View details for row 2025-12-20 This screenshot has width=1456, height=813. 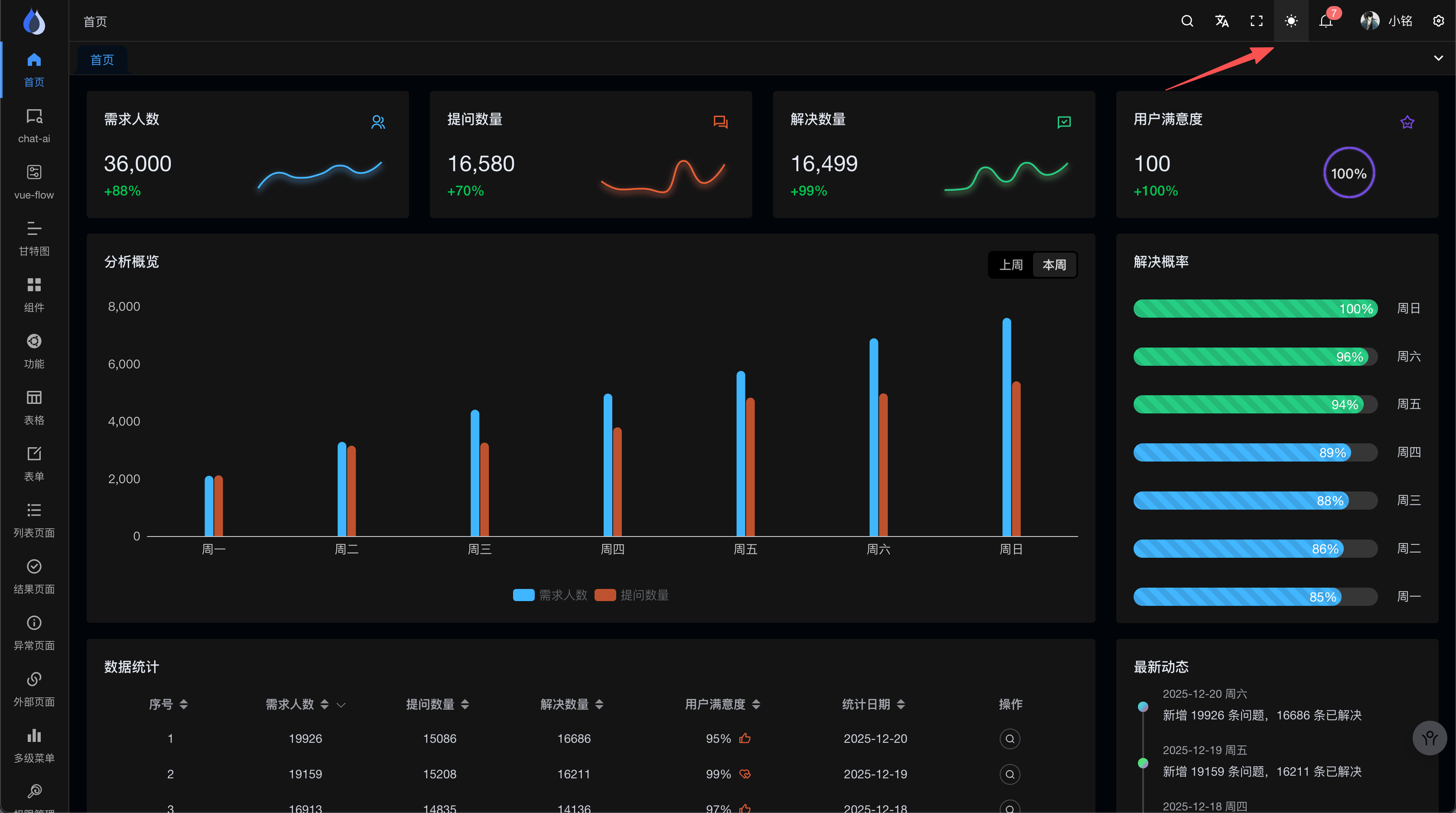[1010, 738]
